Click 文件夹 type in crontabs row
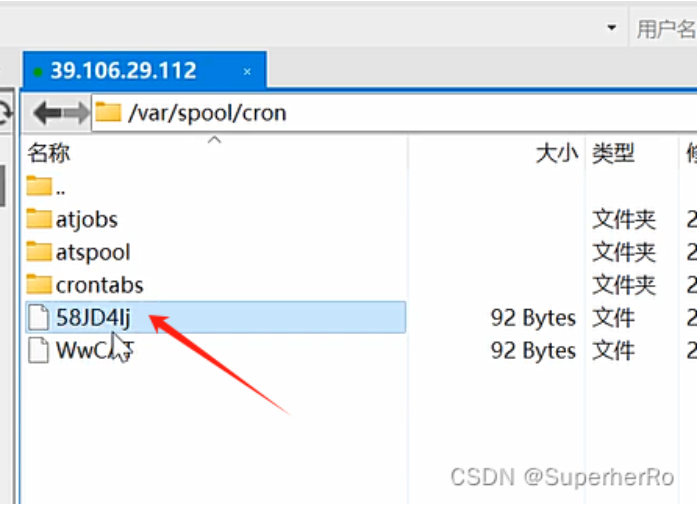 tap(624, 285)
